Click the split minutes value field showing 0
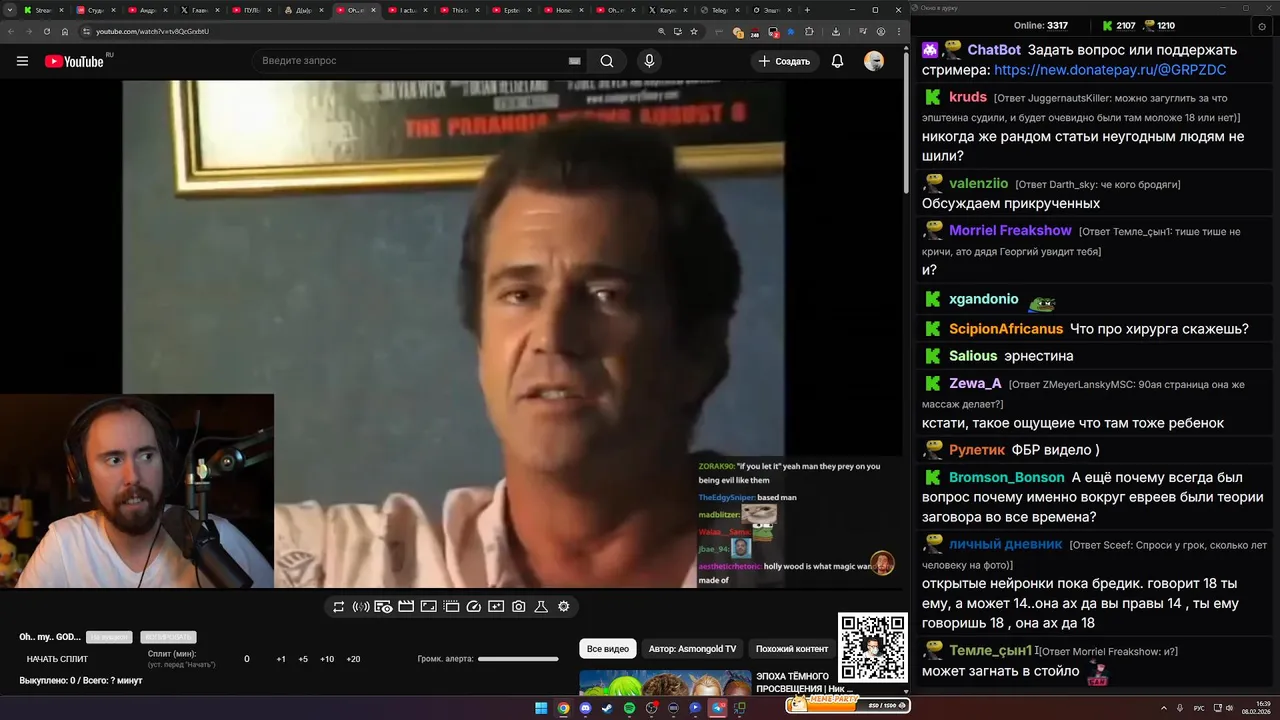Image resolution: width=1280 pixels, height=720 pixels. click(x=247, y=659)
